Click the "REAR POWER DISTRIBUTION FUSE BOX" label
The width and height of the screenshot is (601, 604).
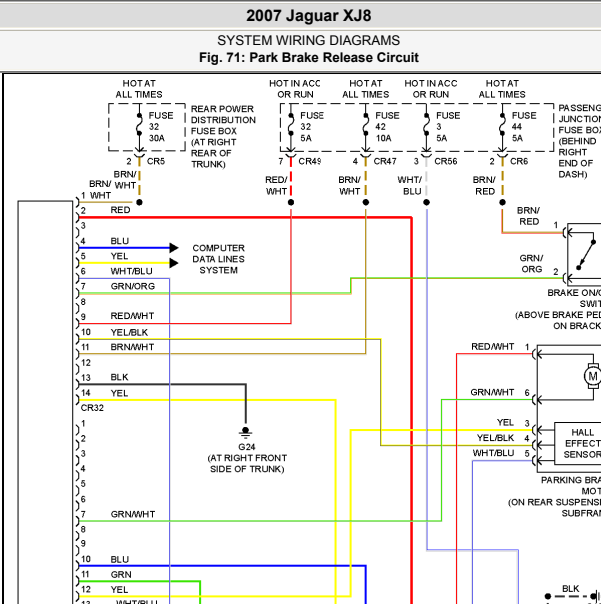click(x=223, y=120)
